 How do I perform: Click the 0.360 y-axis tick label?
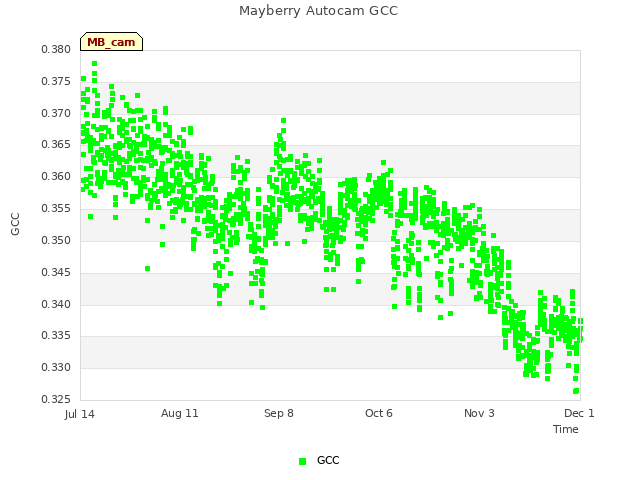click(56, 176)
